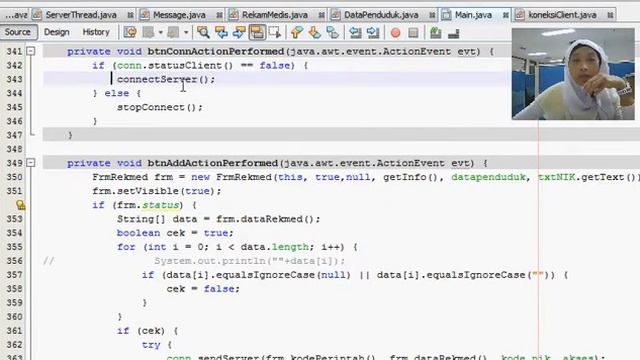The width and height of the screenshot is (640, 360).
Task: Click the connectServer() call in the code
Action: (166, 79)
